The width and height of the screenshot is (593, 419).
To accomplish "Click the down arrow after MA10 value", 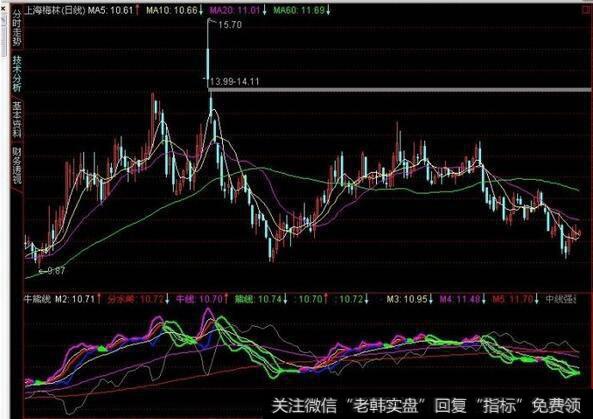I will [201, 10].
